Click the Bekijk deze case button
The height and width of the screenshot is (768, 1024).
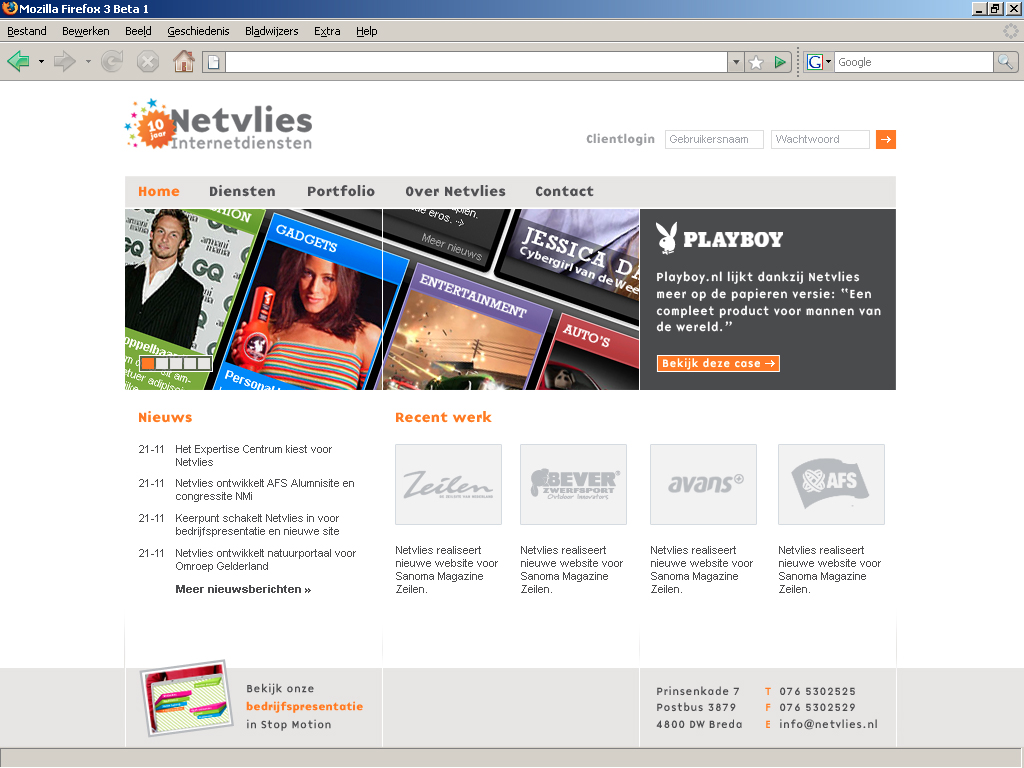tap(718, 363)
